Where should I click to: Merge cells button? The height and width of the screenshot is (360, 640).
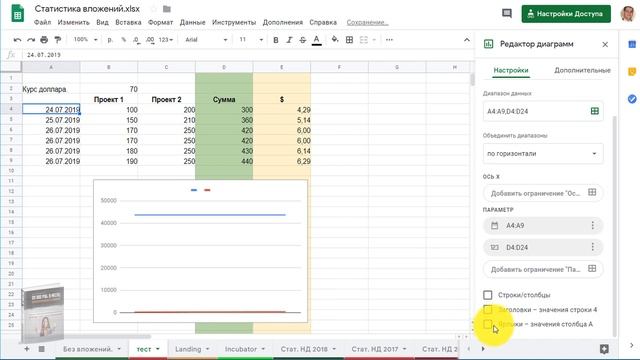(363, 40)
